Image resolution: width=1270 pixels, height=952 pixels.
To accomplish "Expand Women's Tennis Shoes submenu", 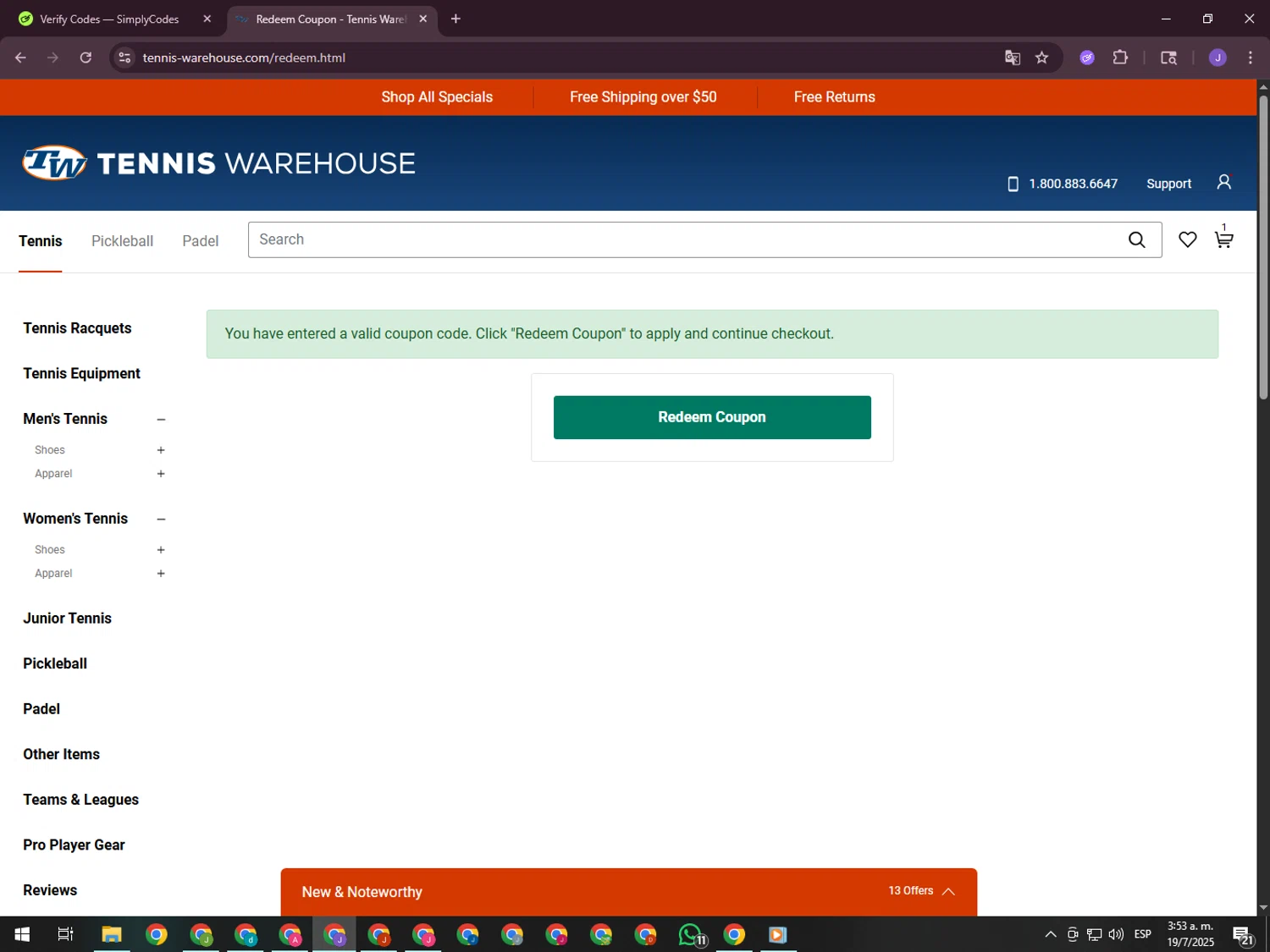I will point(161,550).
